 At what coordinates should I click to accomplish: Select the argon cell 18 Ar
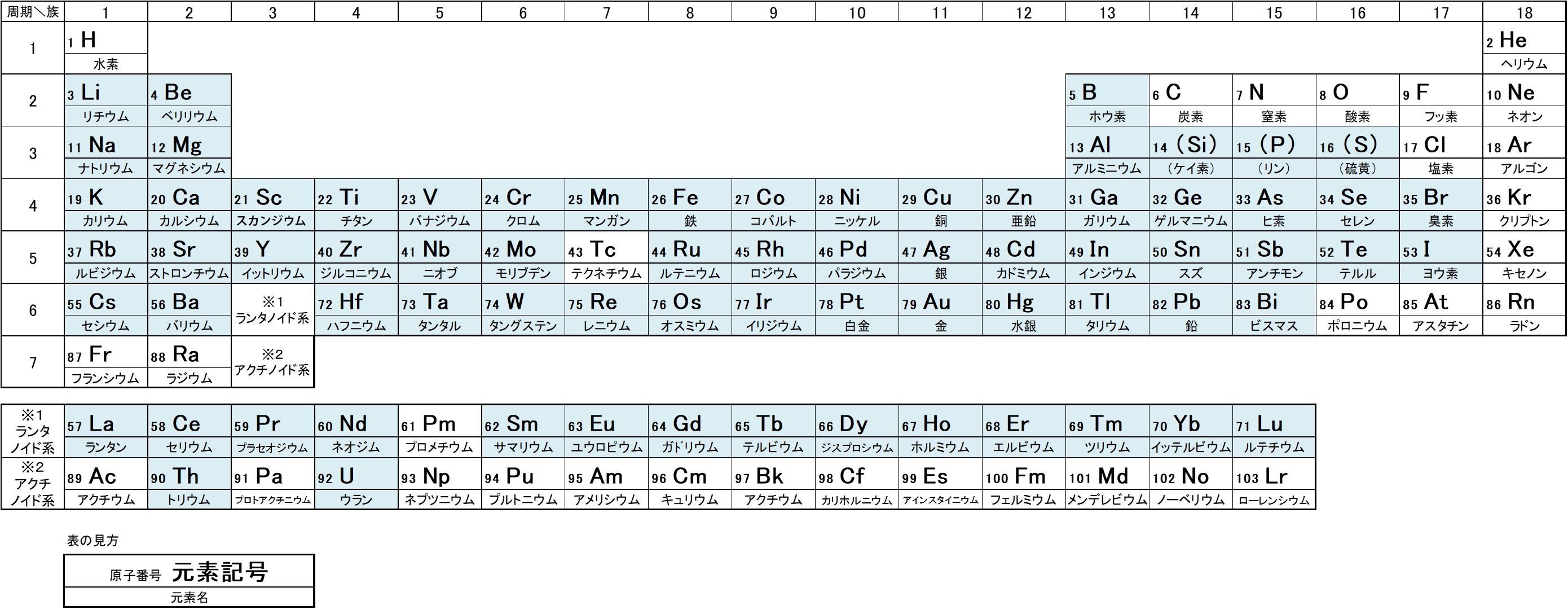click(1524, 153)
